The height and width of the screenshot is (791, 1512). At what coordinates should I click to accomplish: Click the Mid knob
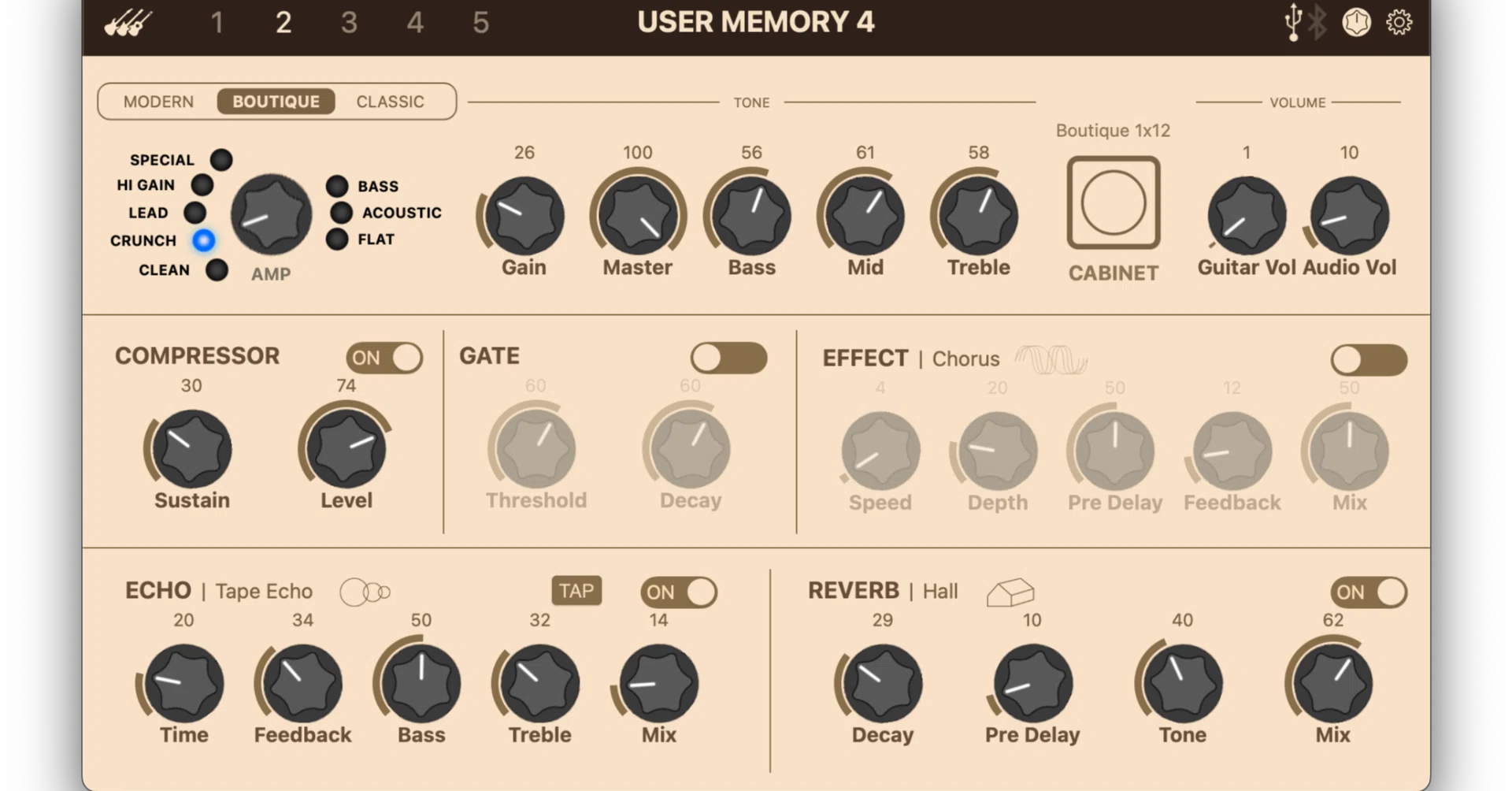pyautogui.click(x=865, y=215)
